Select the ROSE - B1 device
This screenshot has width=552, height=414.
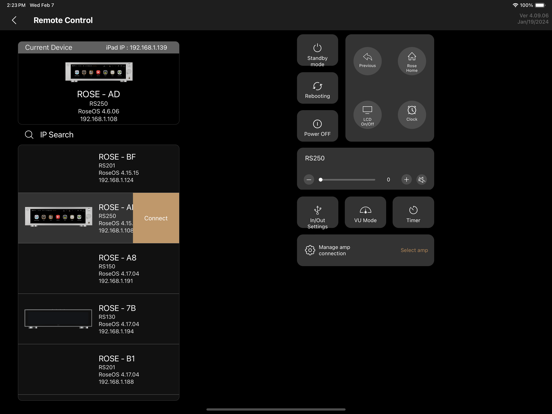99,369
